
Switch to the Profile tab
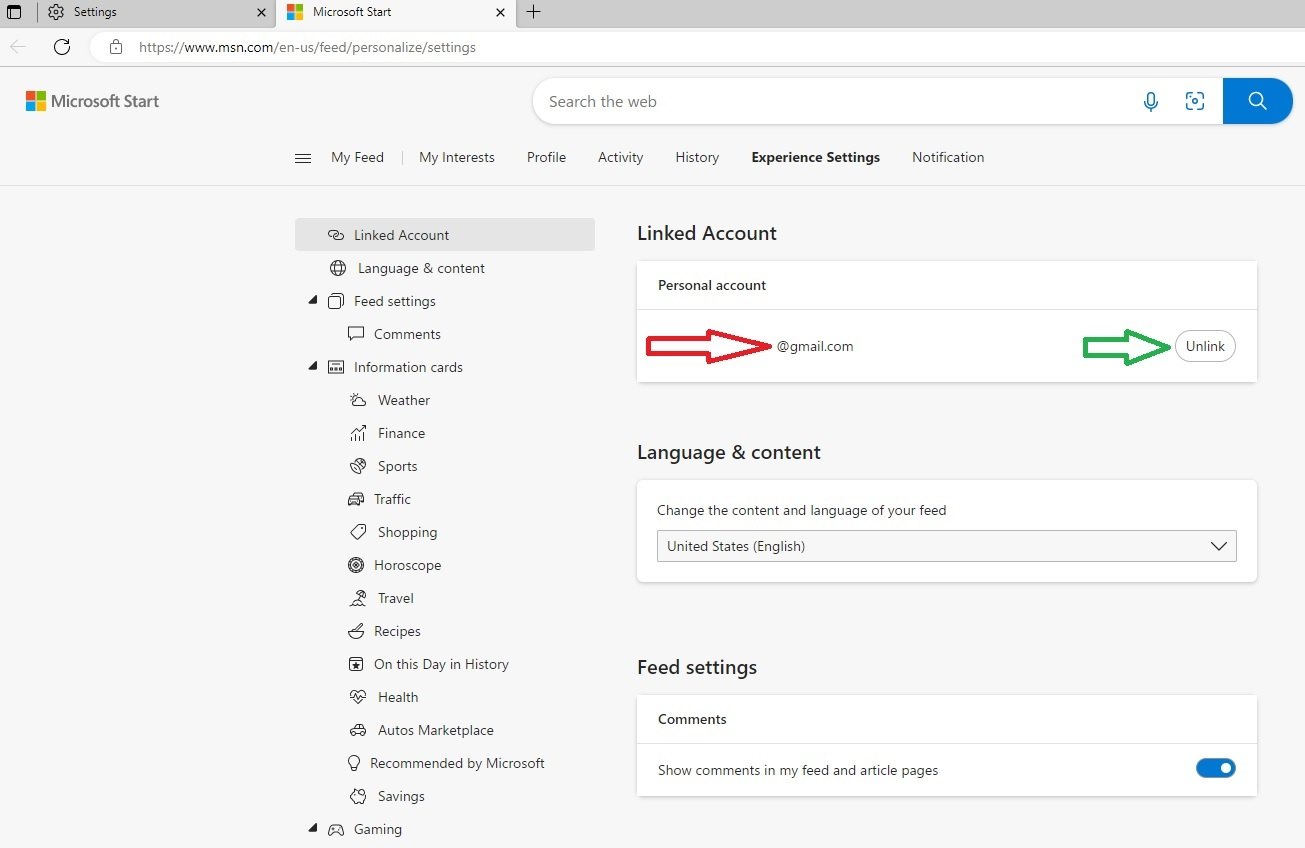point(546,157)
